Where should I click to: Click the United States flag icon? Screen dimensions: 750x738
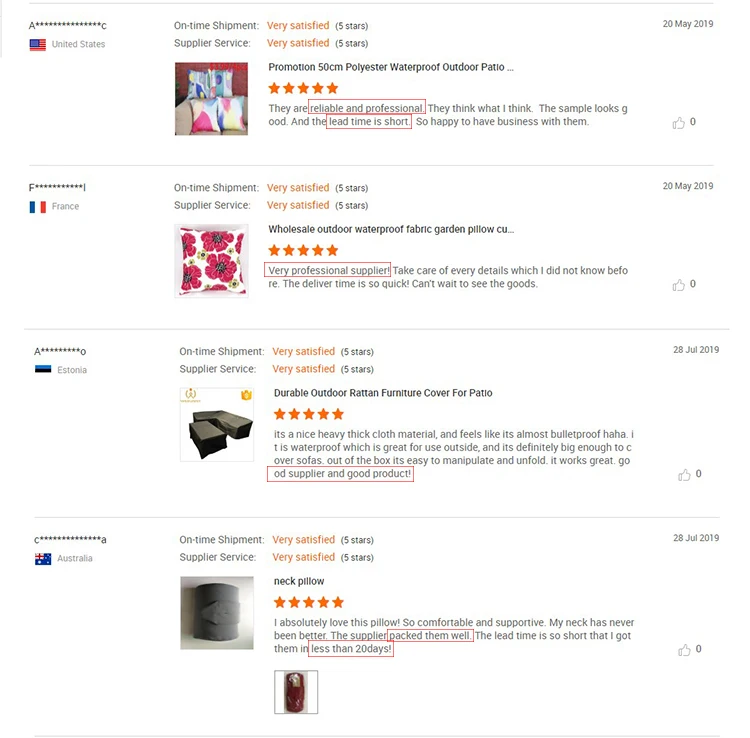pyautogui.click(x=38, y=45)
